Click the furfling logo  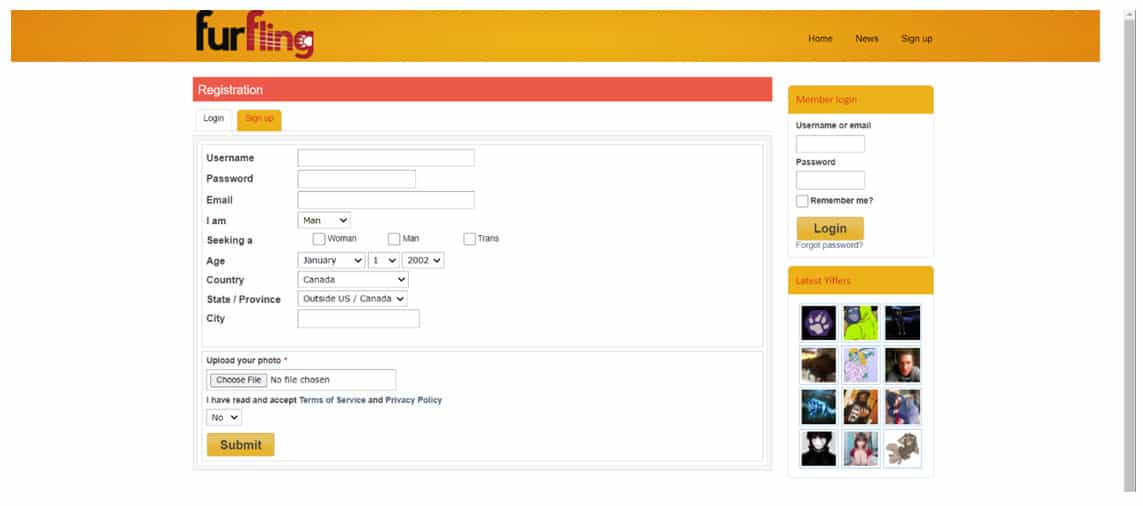254,34
